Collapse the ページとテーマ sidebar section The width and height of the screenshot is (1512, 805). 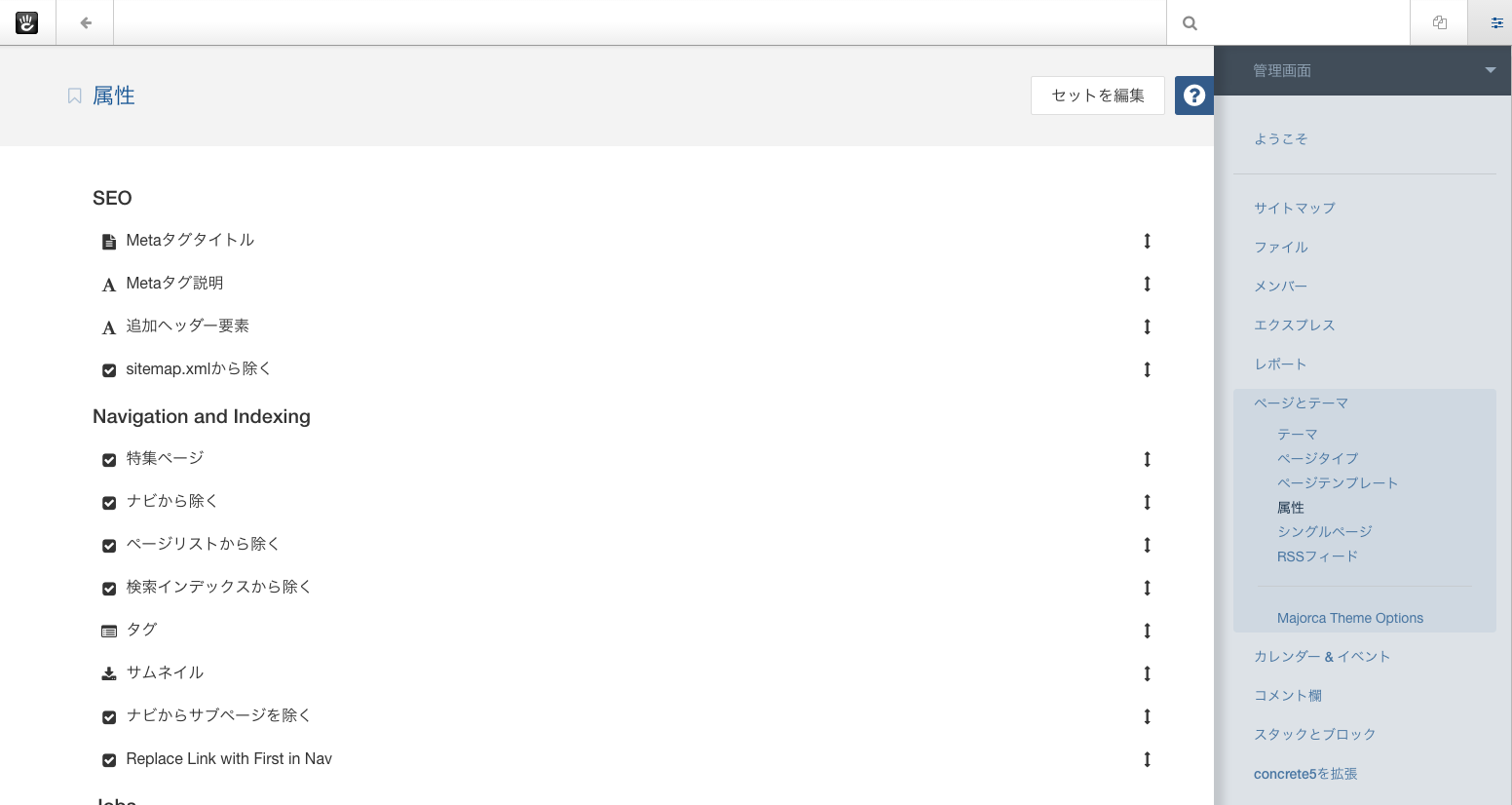click(x=1301, y=402)
